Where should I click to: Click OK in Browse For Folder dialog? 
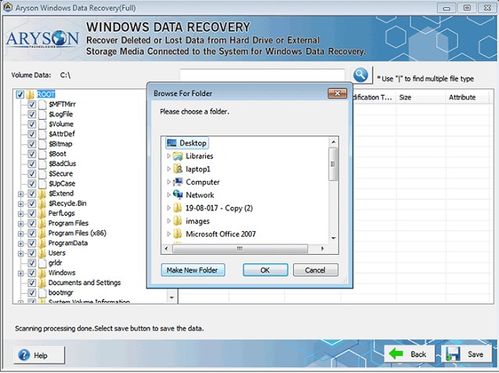coord(265,270)
